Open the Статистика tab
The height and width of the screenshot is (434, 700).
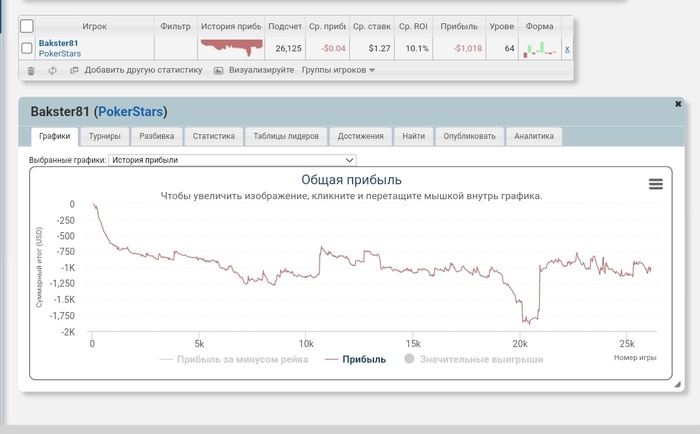[213, 136]
